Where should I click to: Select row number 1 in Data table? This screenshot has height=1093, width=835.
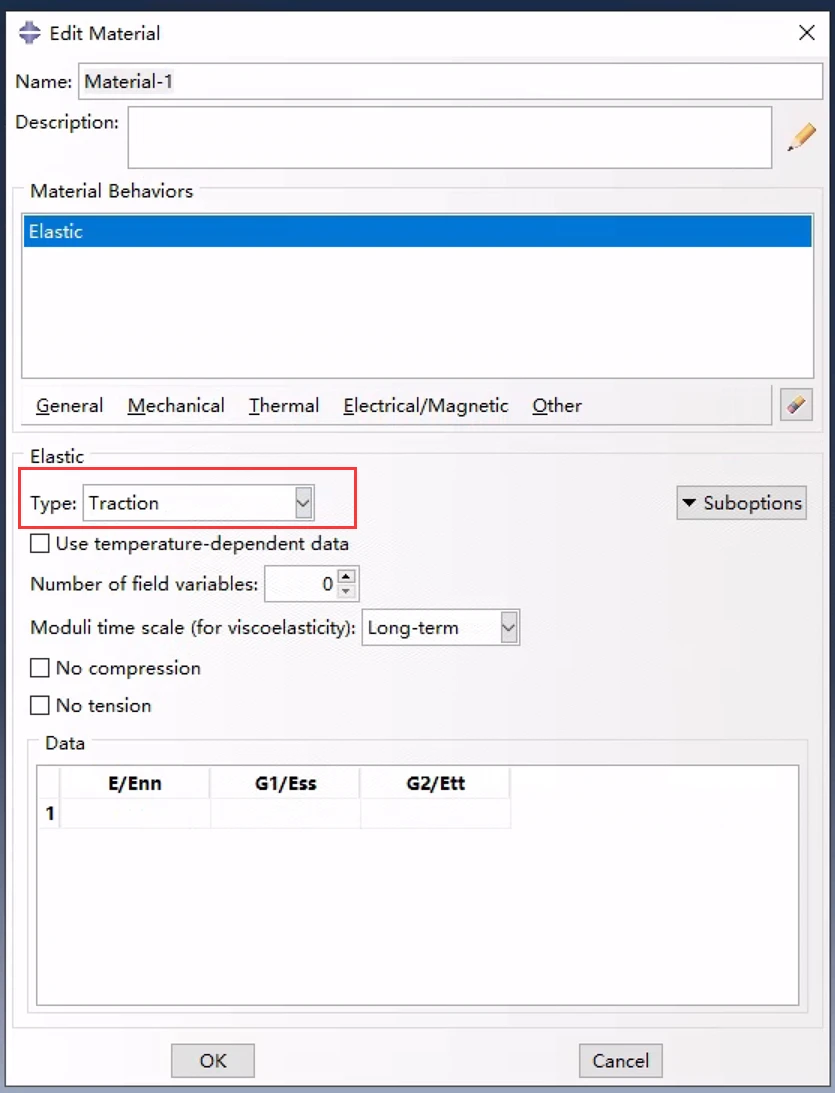tap(49, 813)
